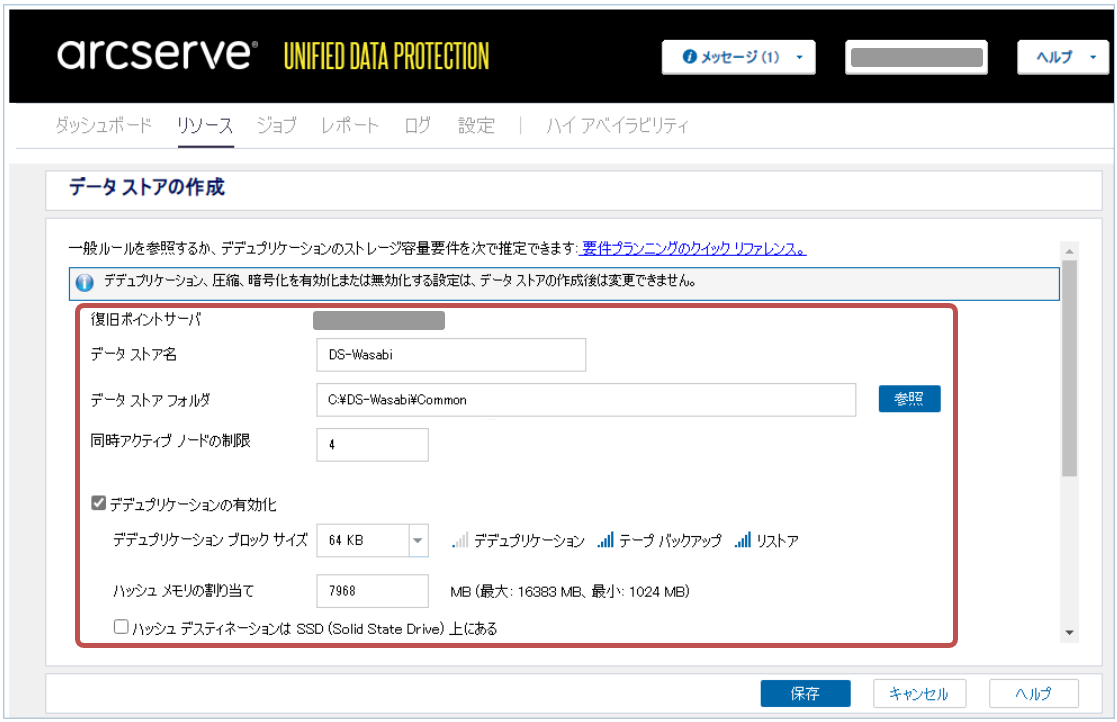The width and height of the screenshot is (1117, 722).
Task: Open the 設定 tab
Action: coord(476,125)
